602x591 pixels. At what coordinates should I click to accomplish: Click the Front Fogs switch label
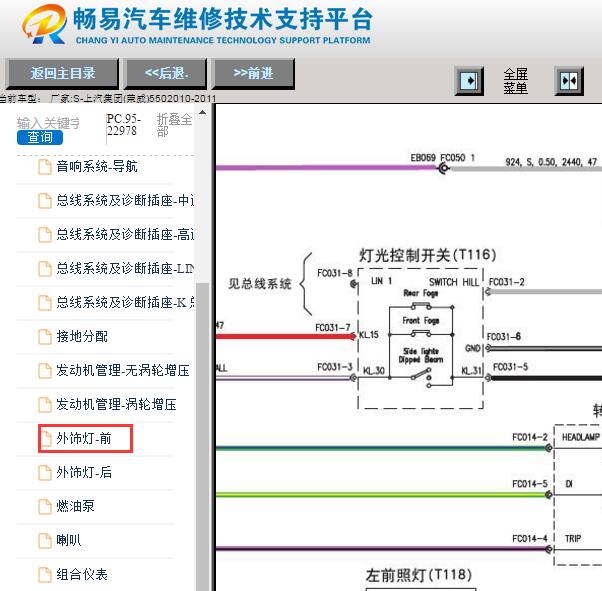[x=421, y=320]
